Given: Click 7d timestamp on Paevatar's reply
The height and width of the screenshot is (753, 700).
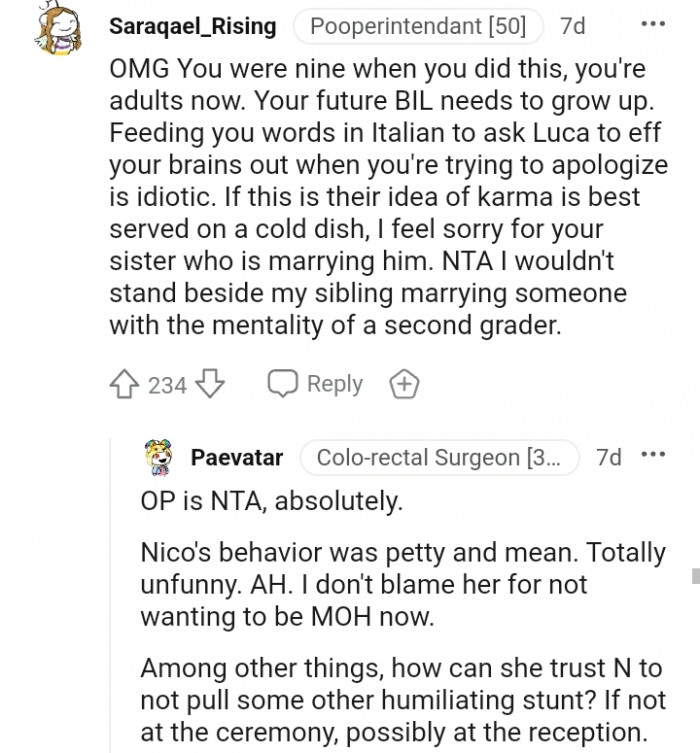Looking at the screenshot, I should click(x=608, y=457).
